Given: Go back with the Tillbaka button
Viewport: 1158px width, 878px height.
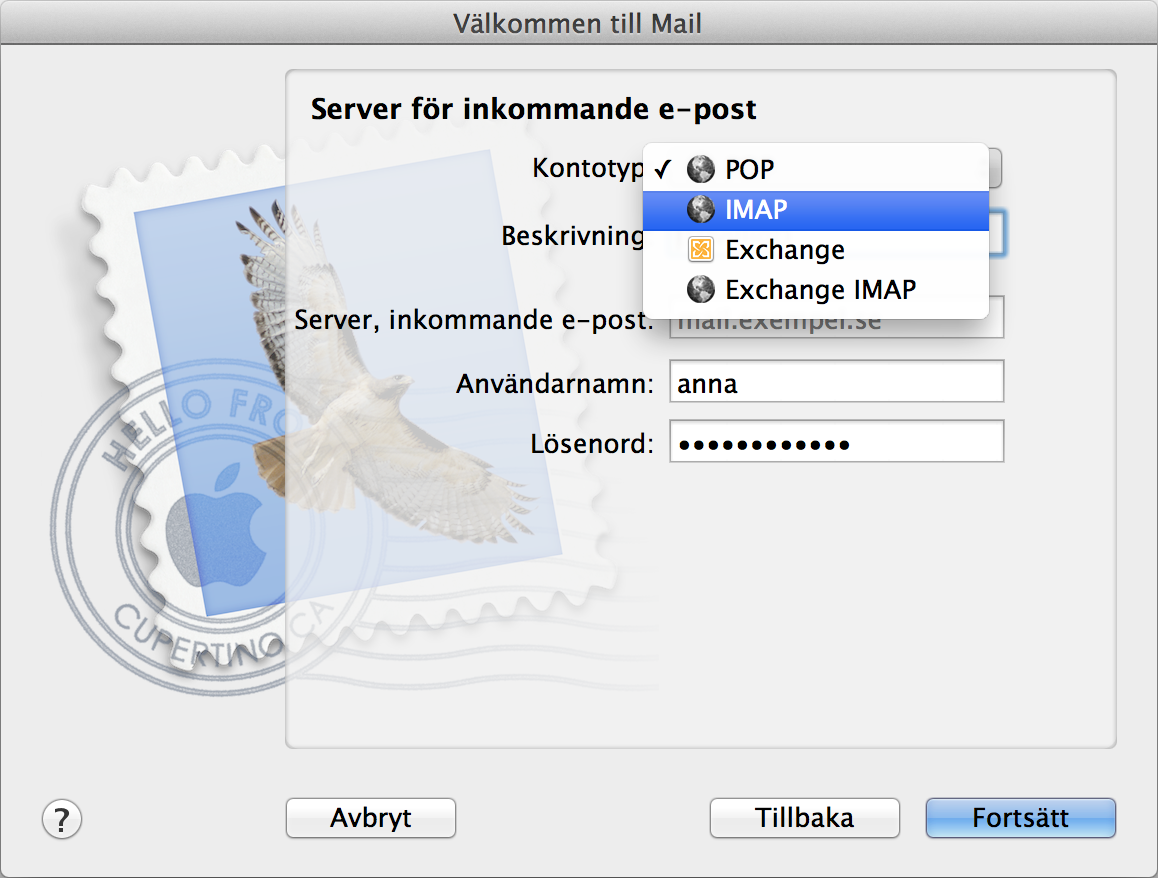Looking at the screenshot, I should [804, 818].
